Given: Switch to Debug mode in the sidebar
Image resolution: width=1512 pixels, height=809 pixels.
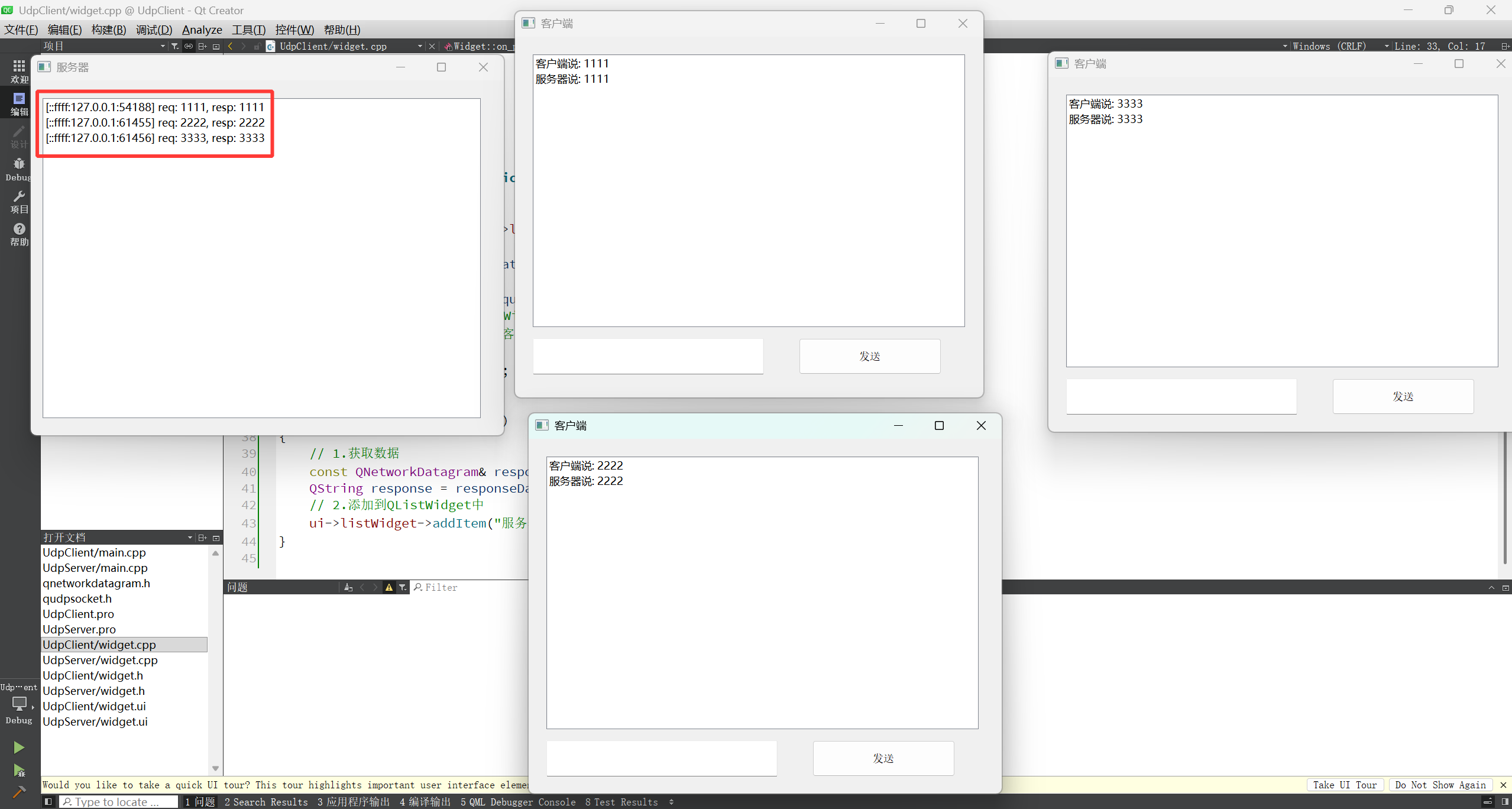Looking at the screenshot, I should pyautogui.click(x=19, y=169).
